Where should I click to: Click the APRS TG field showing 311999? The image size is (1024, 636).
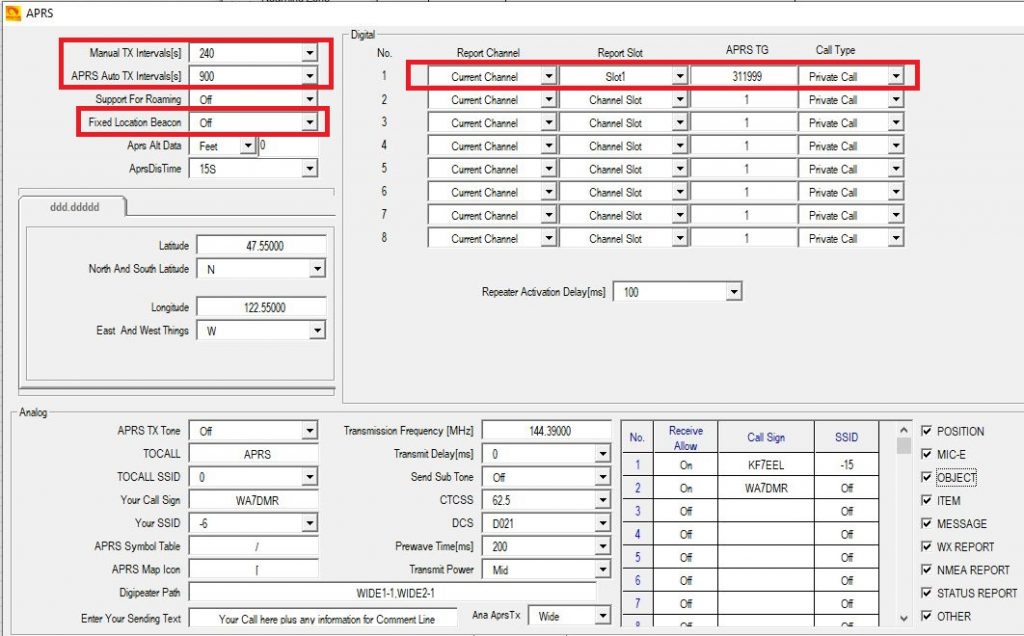[x=745, y=76]
